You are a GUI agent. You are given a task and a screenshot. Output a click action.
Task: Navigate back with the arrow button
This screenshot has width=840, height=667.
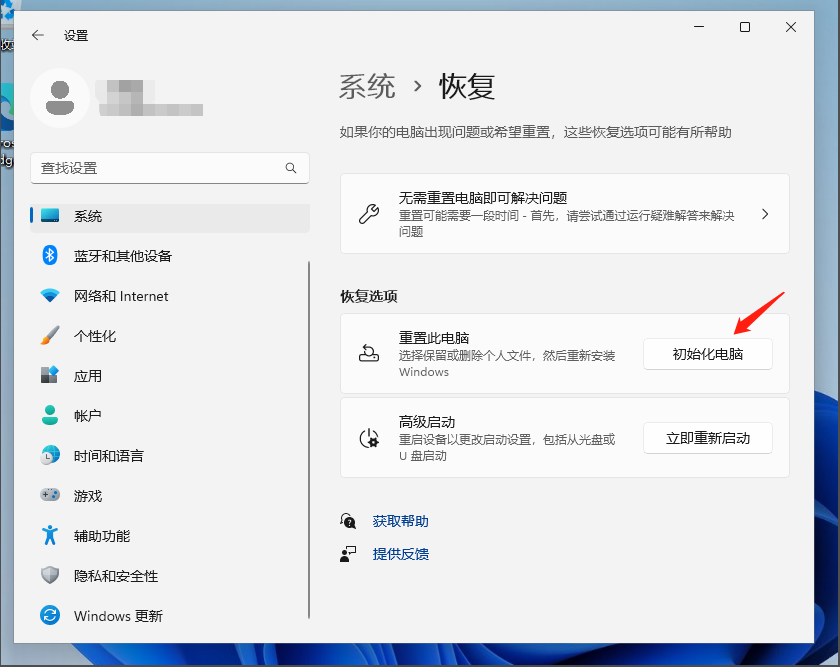point(37,34)
